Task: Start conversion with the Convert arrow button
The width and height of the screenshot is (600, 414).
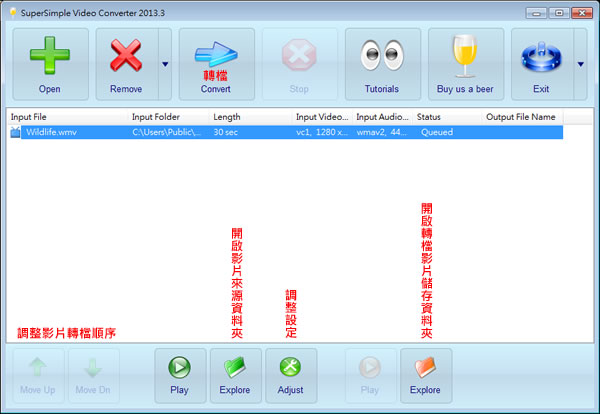Action: (x=217, y=64)
